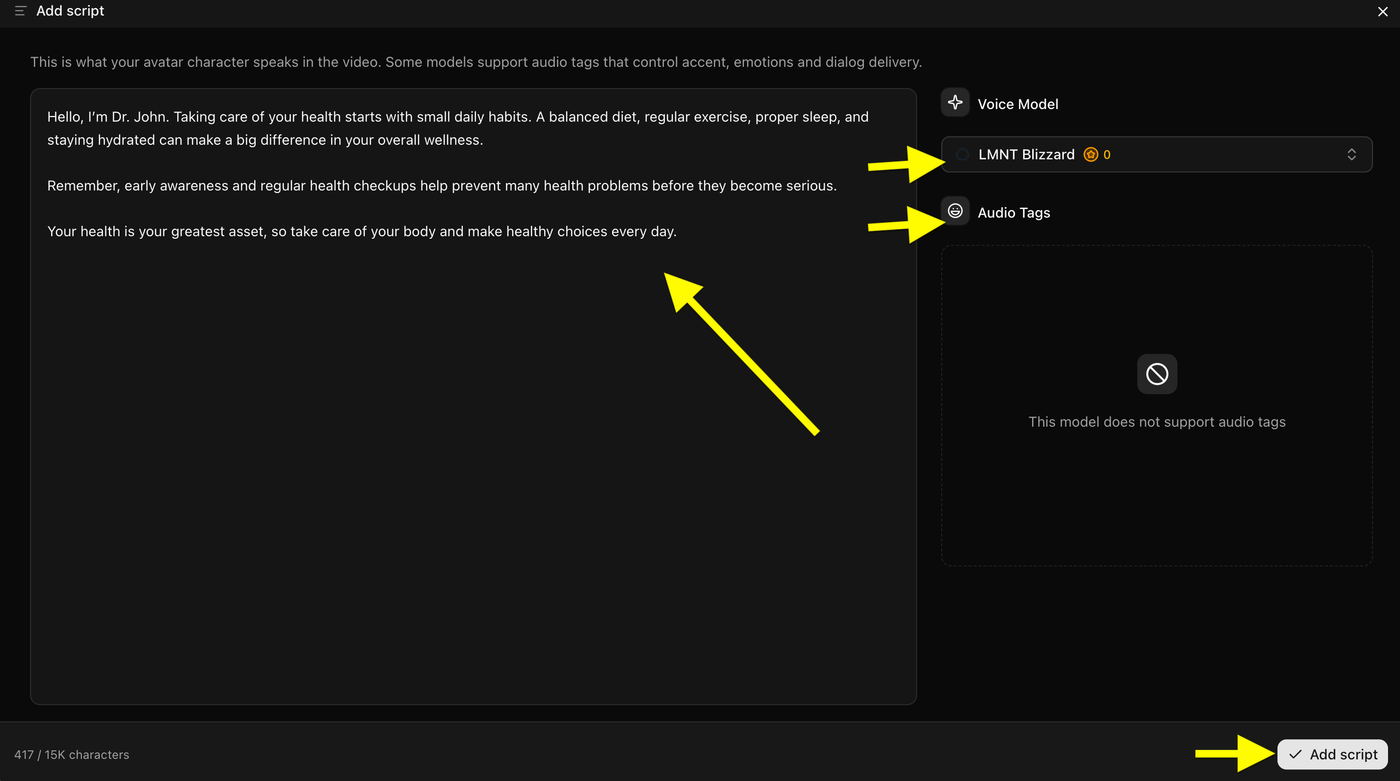This screenshot has width=1400, height=781.
Task: Click the LMNT logo circle in the voice selector
Action: 962,154
